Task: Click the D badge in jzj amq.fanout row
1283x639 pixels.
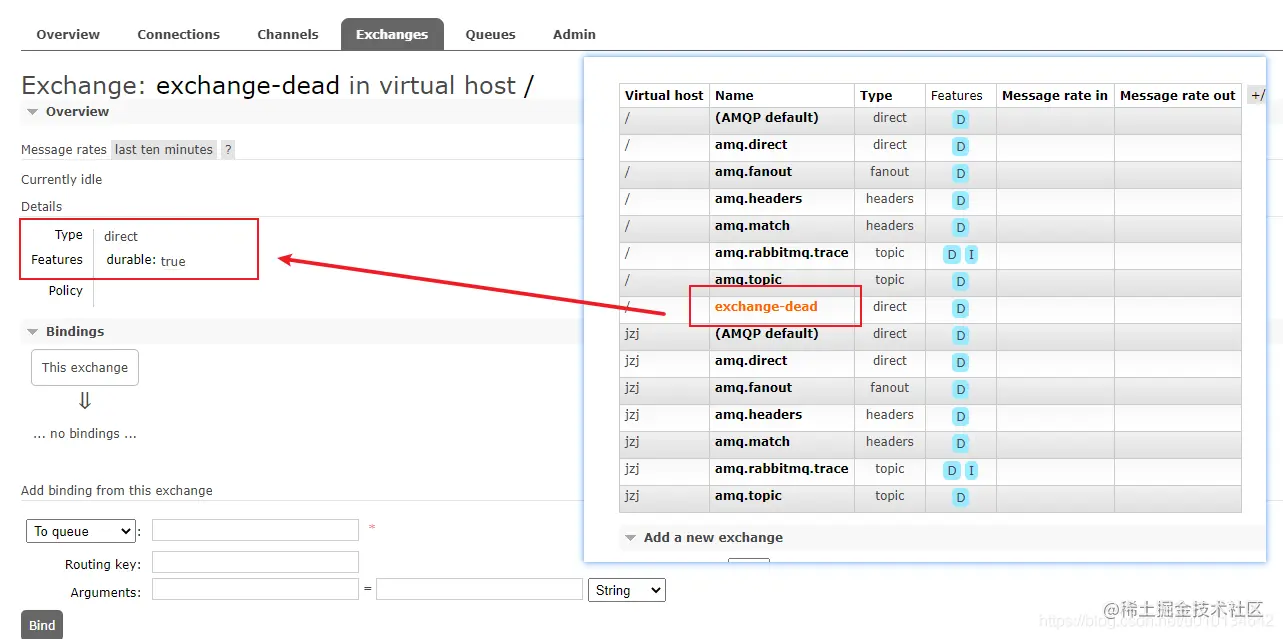Action: point(960,389)
